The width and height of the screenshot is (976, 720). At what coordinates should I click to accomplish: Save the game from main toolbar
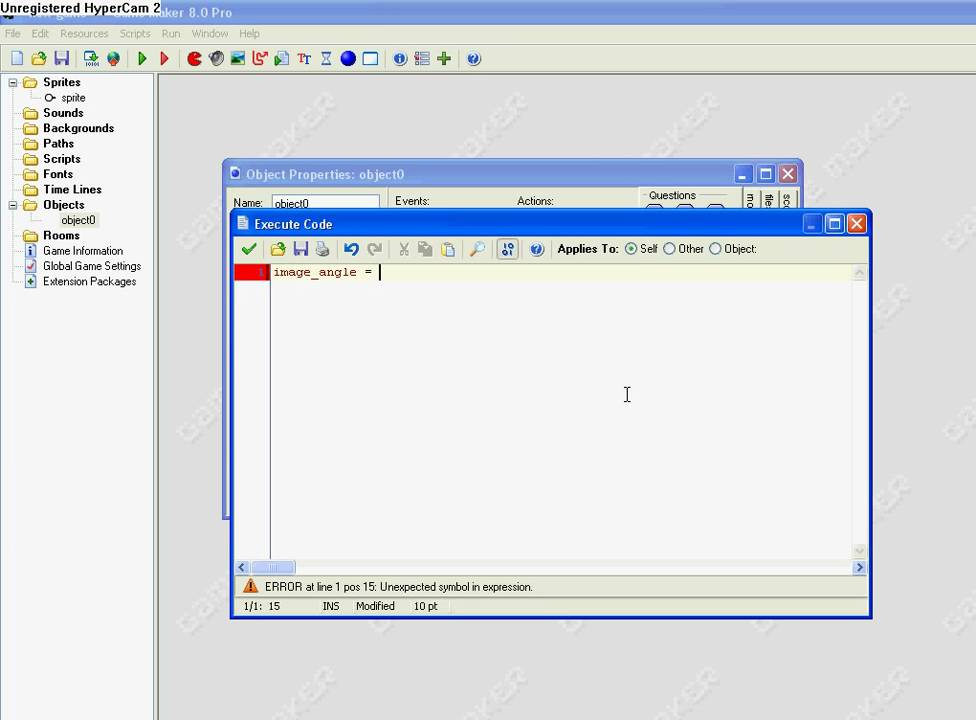[x=61, y=58]
